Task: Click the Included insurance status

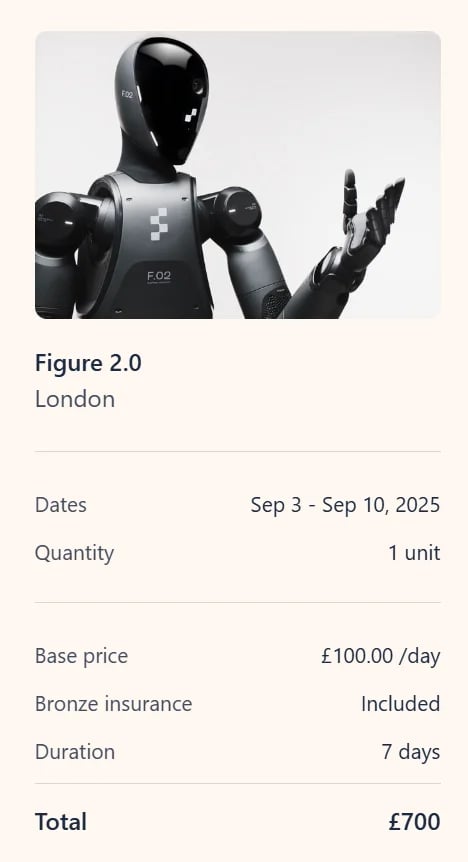Action: [401, 704]
